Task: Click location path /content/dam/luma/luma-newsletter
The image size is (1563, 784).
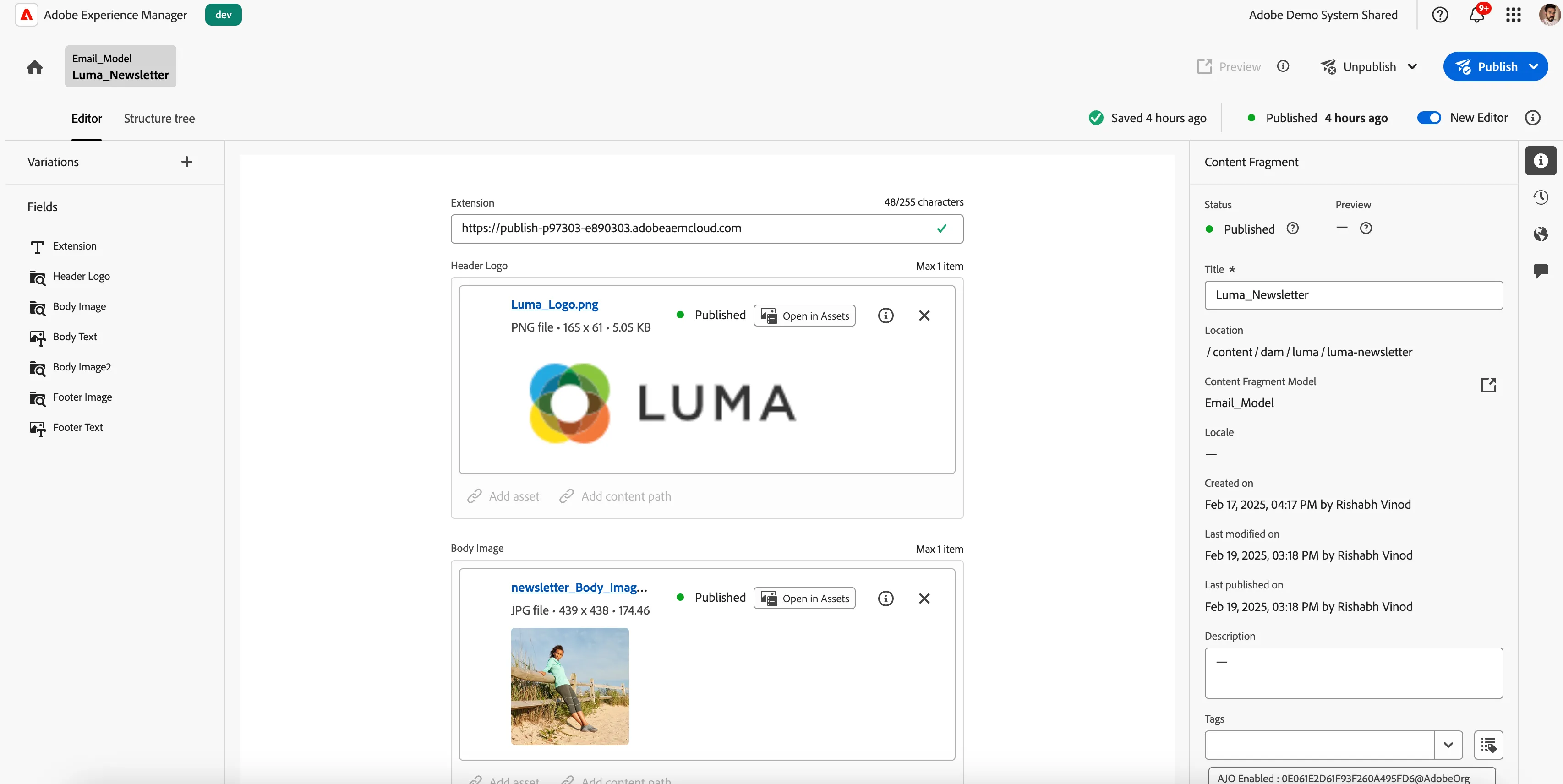Action: pyautogui.click(x=1309, y=352)
